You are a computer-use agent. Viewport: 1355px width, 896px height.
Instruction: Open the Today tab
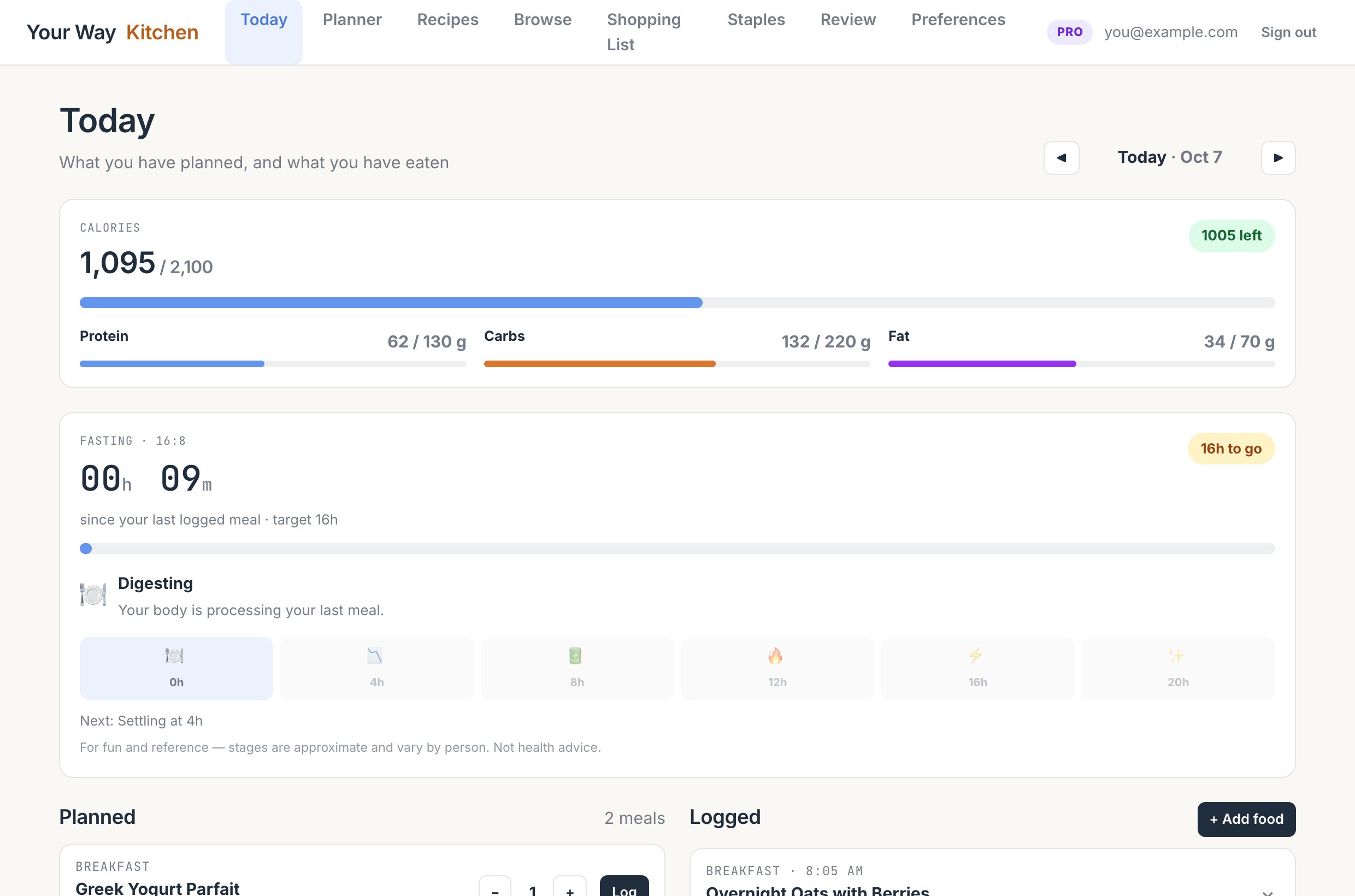[x=263, y=32]
